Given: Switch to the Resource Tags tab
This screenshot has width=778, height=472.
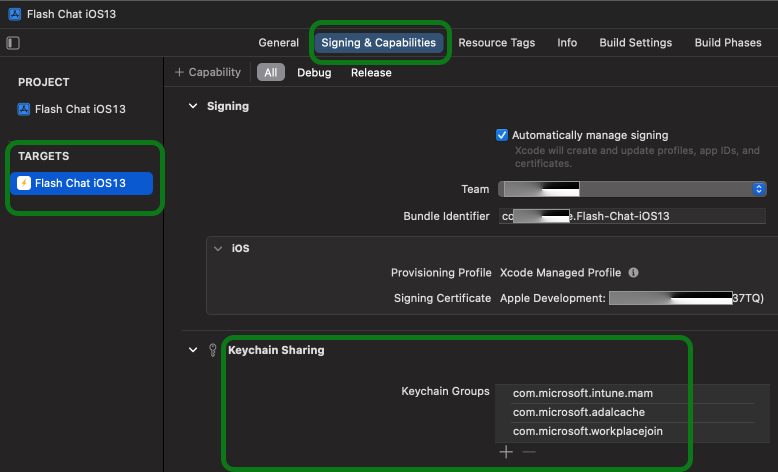Looking at the screenshot, I should click(x=497, y=43).
